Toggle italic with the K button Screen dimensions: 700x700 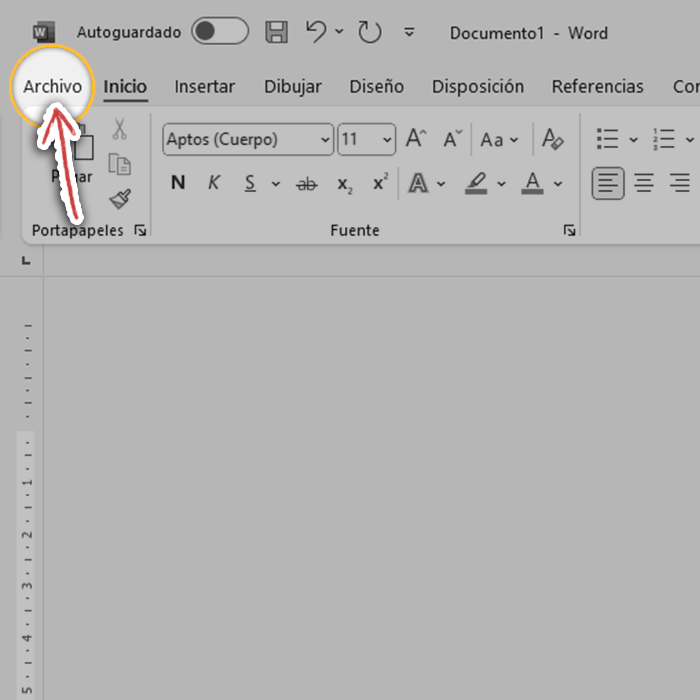[x=213, y=183]
